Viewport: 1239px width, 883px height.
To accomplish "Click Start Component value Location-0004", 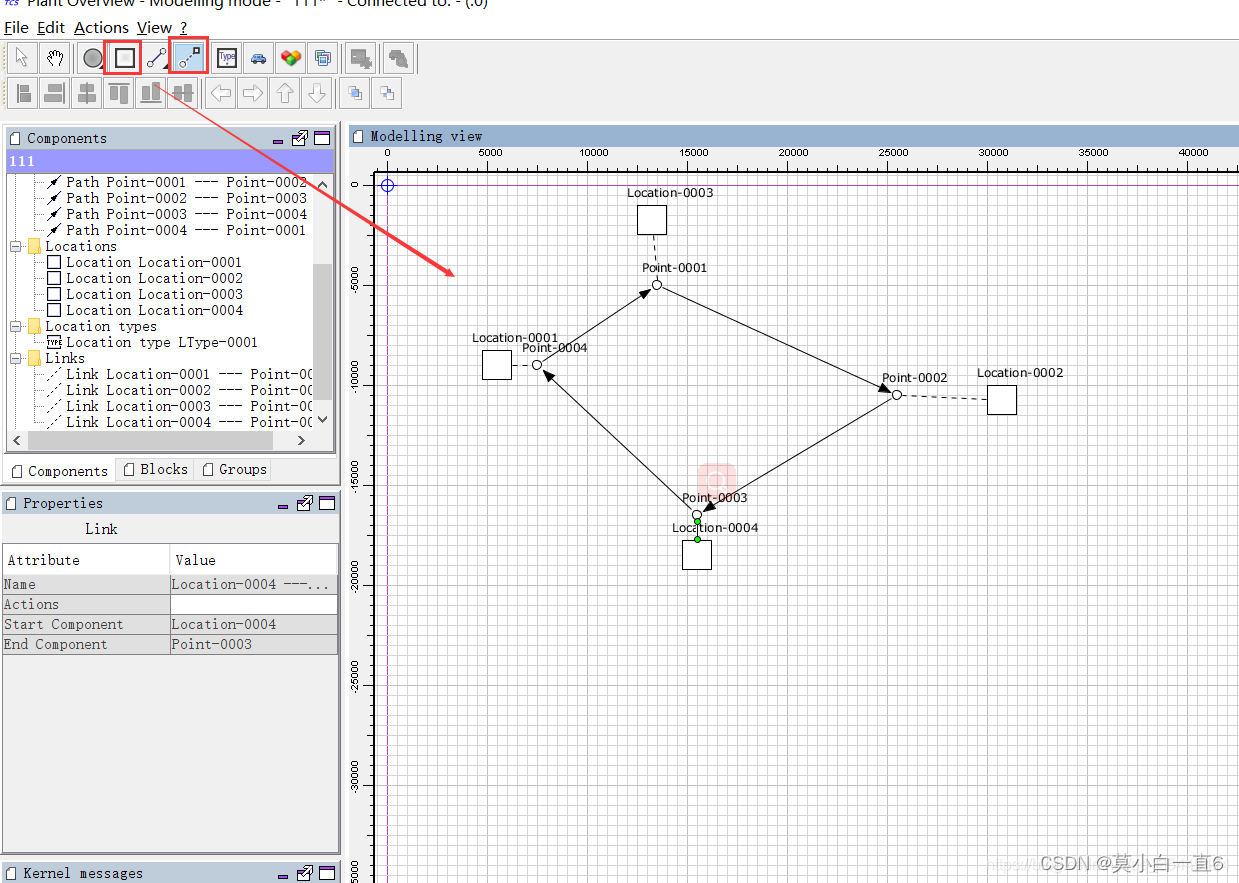I will pos(254,624).
